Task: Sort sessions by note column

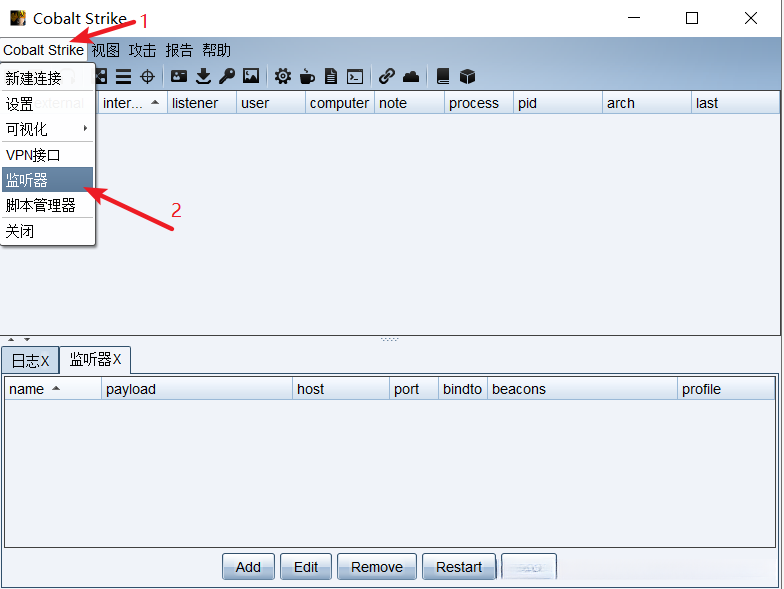Action: (410, 103)
